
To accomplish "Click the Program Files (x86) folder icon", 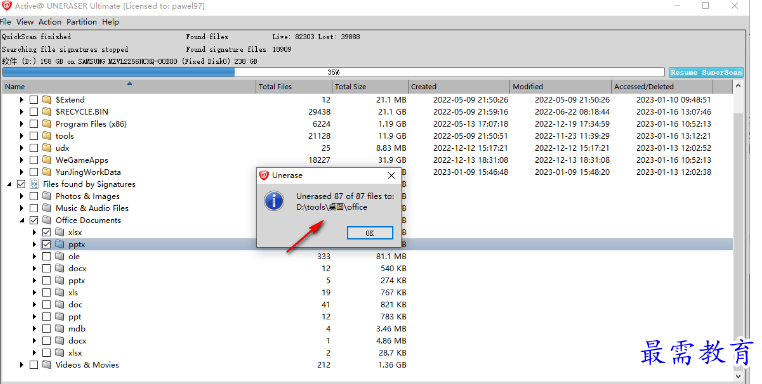I will tap(47, 124).
